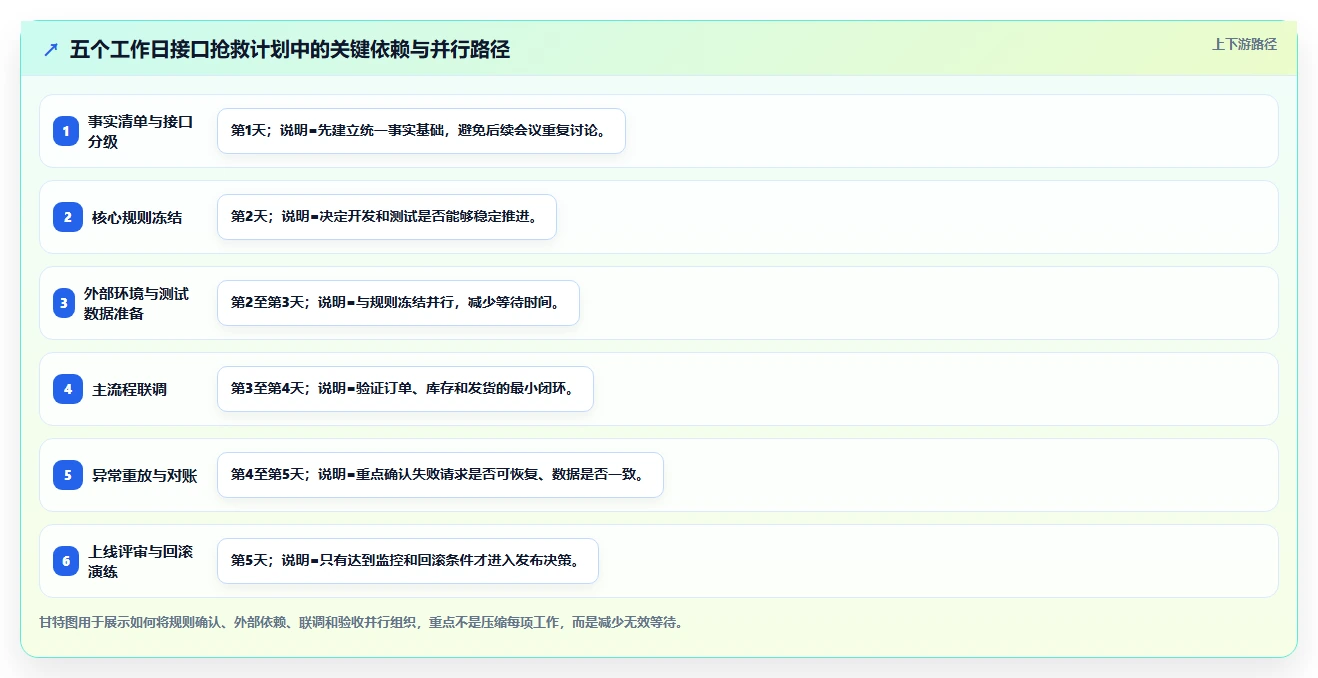Click step number badge 4
Viewport: 1318px width, 678px height.
click(68, 389)
